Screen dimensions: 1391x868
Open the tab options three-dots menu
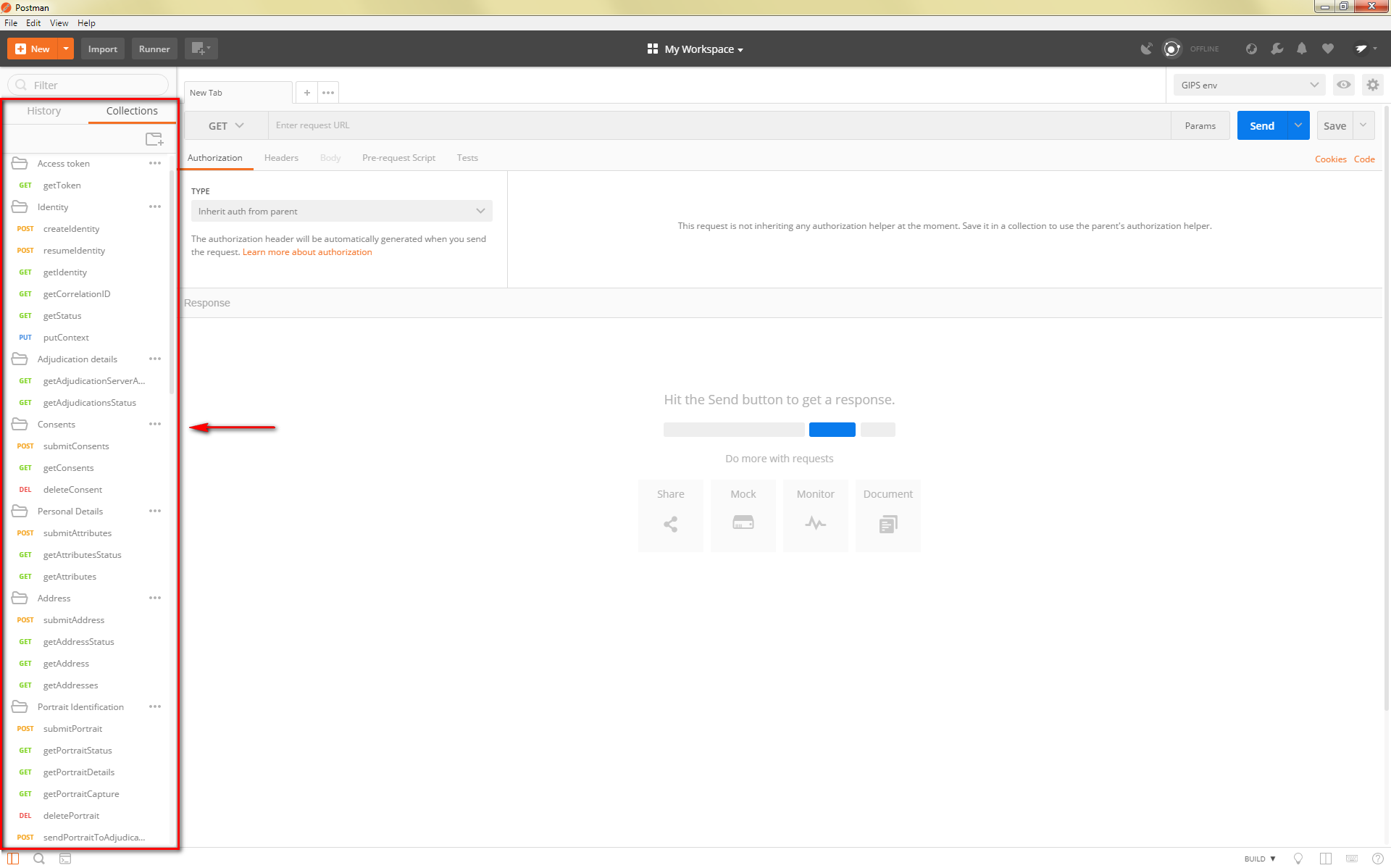point(328,93)
